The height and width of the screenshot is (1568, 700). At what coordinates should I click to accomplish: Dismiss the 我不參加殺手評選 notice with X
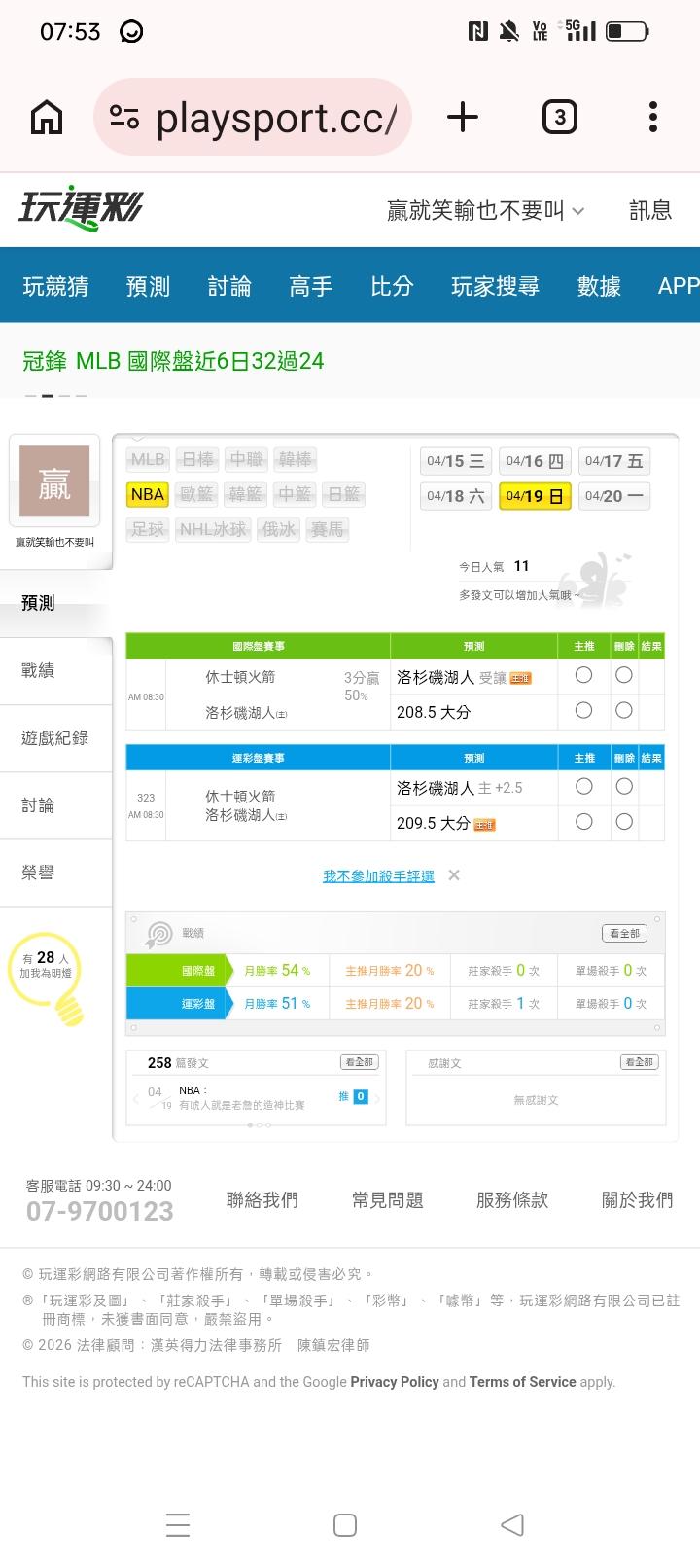(454, 875)
